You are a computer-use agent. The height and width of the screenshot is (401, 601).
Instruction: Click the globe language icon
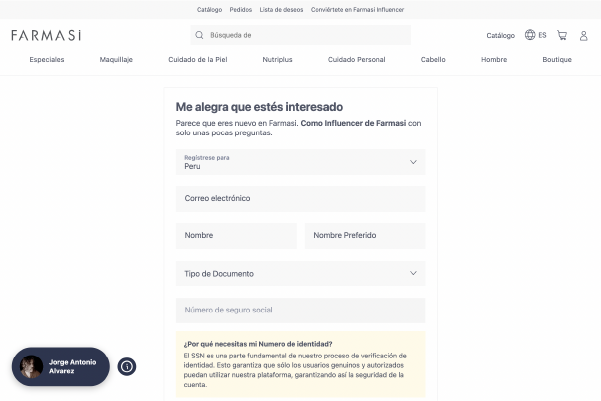[x=530, y=35]
